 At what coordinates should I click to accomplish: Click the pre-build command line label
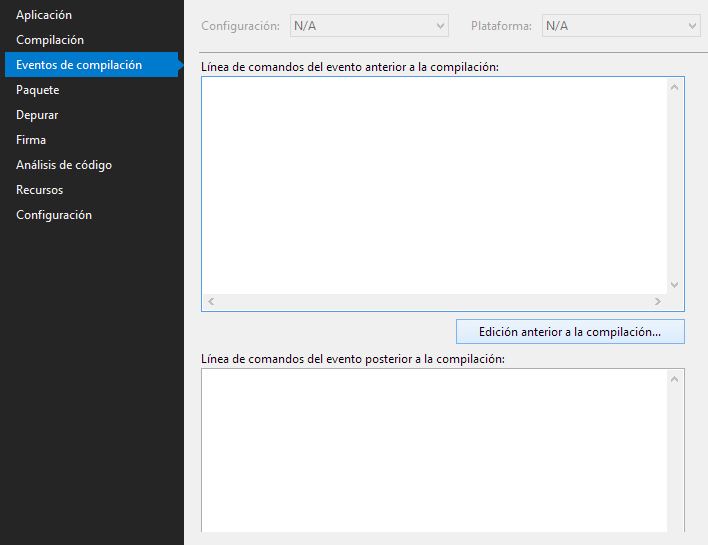[350, 67]
